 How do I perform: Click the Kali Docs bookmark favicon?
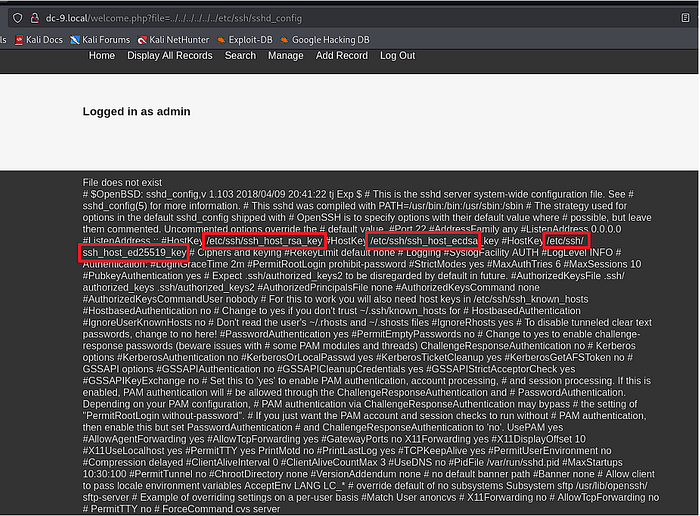coord(19,40)
